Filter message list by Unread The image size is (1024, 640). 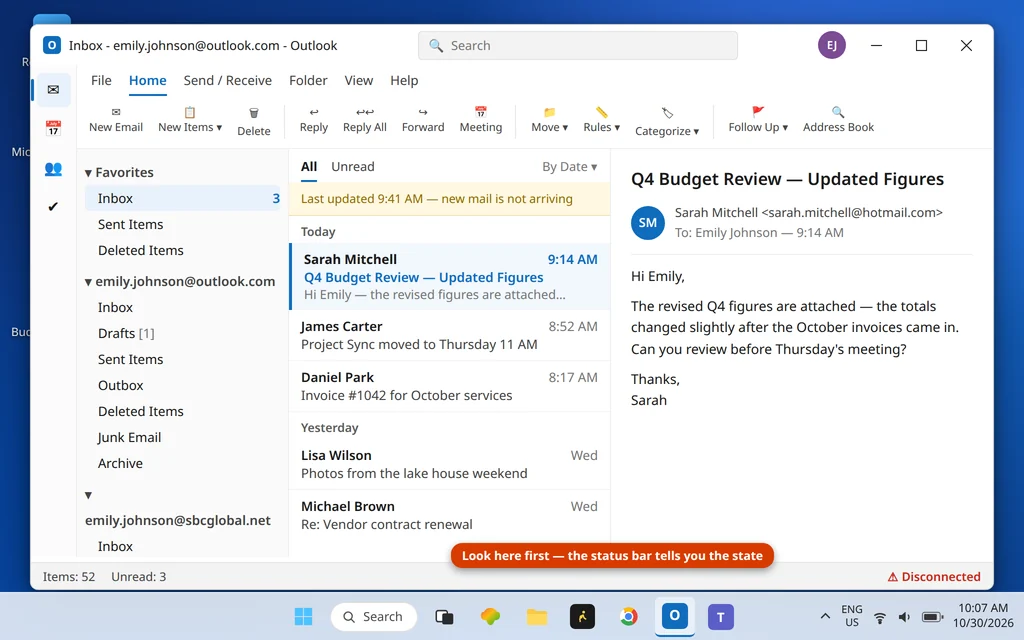[x=353, y=167]
